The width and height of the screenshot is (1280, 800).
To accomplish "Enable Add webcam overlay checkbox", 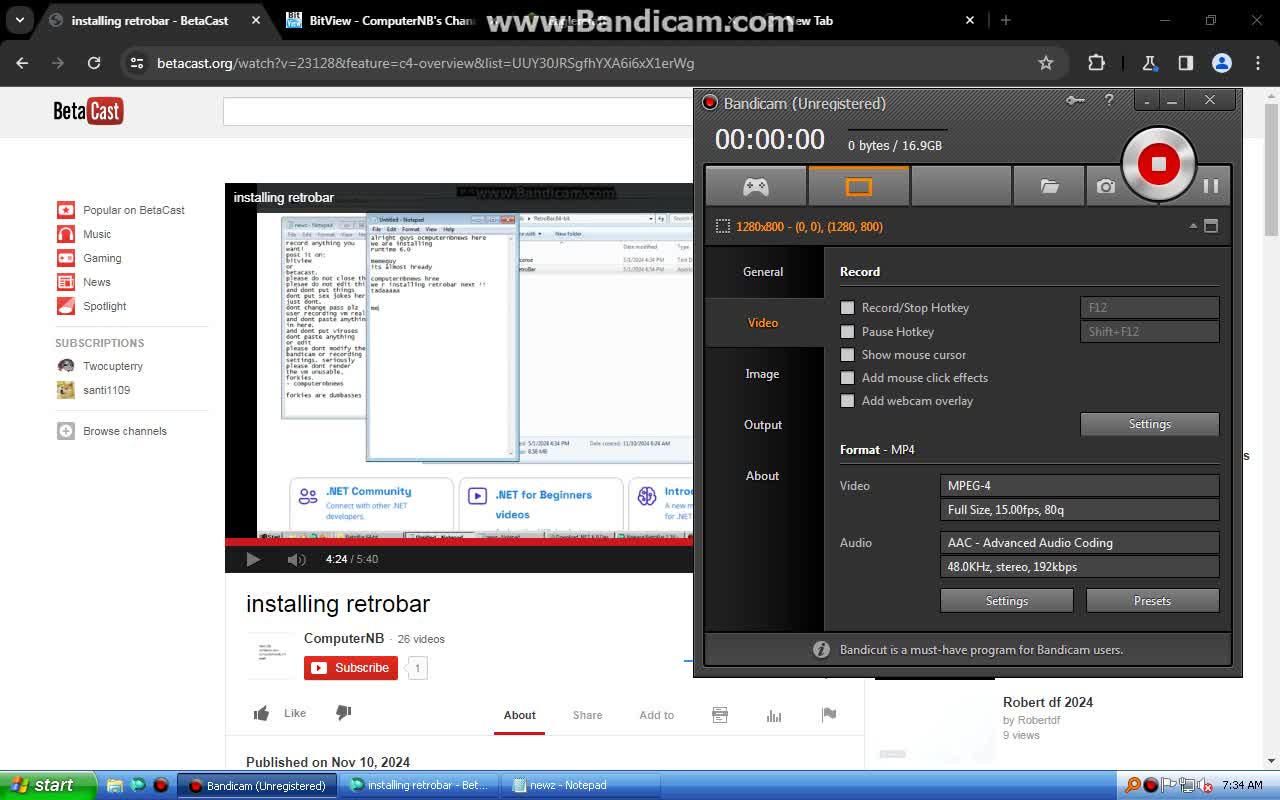I will [x=848, y=401].
